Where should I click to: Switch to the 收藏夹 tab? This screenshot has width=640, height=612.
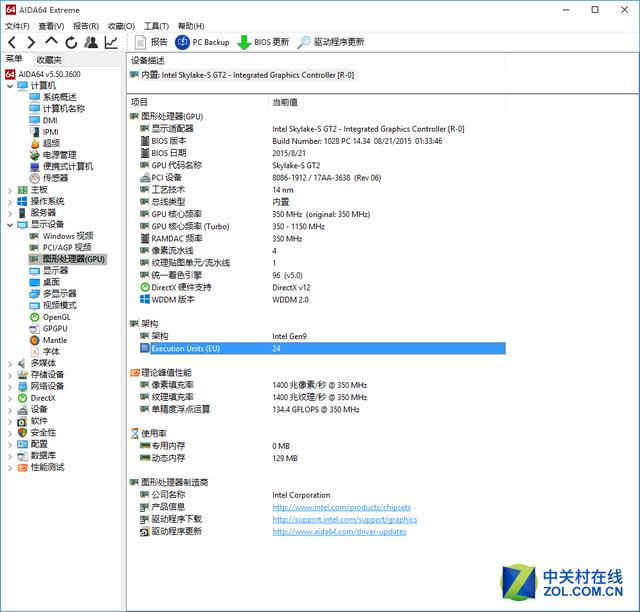[x=49, y=60]
